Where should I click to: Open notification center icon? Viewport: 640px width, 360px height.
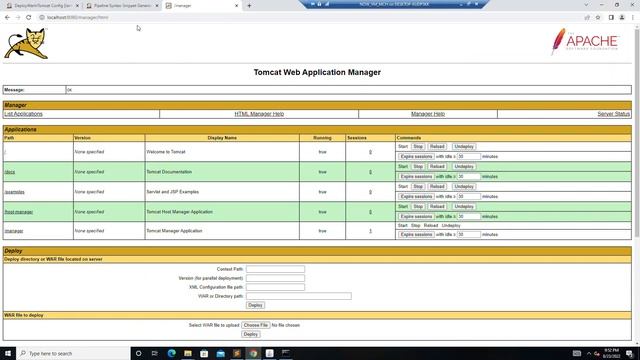pos(629,353)
